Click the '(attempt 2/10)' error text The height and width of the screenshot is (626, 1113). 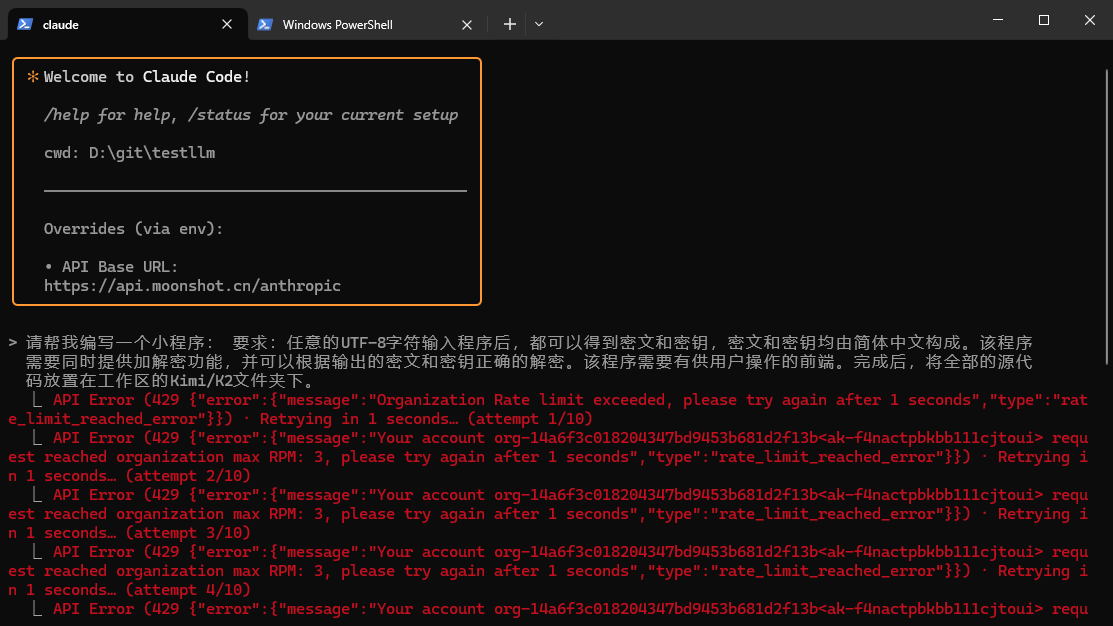[x=188, y=476]
